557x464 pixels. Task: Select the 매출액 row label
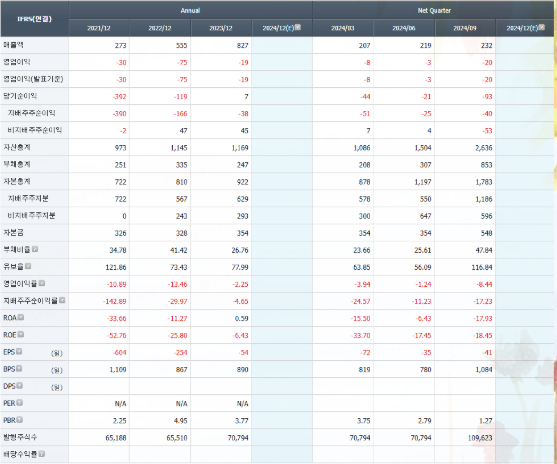click(13, 45)
